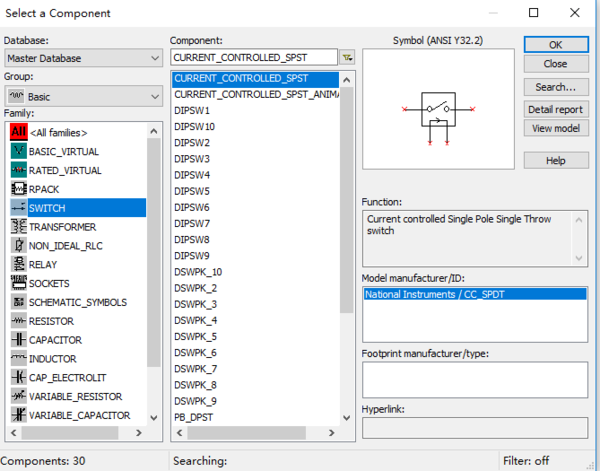The width and height of the screenshot is (600, 471).
Task: Click Function box scroll down arrow
Action: click(x=579, y=258)
